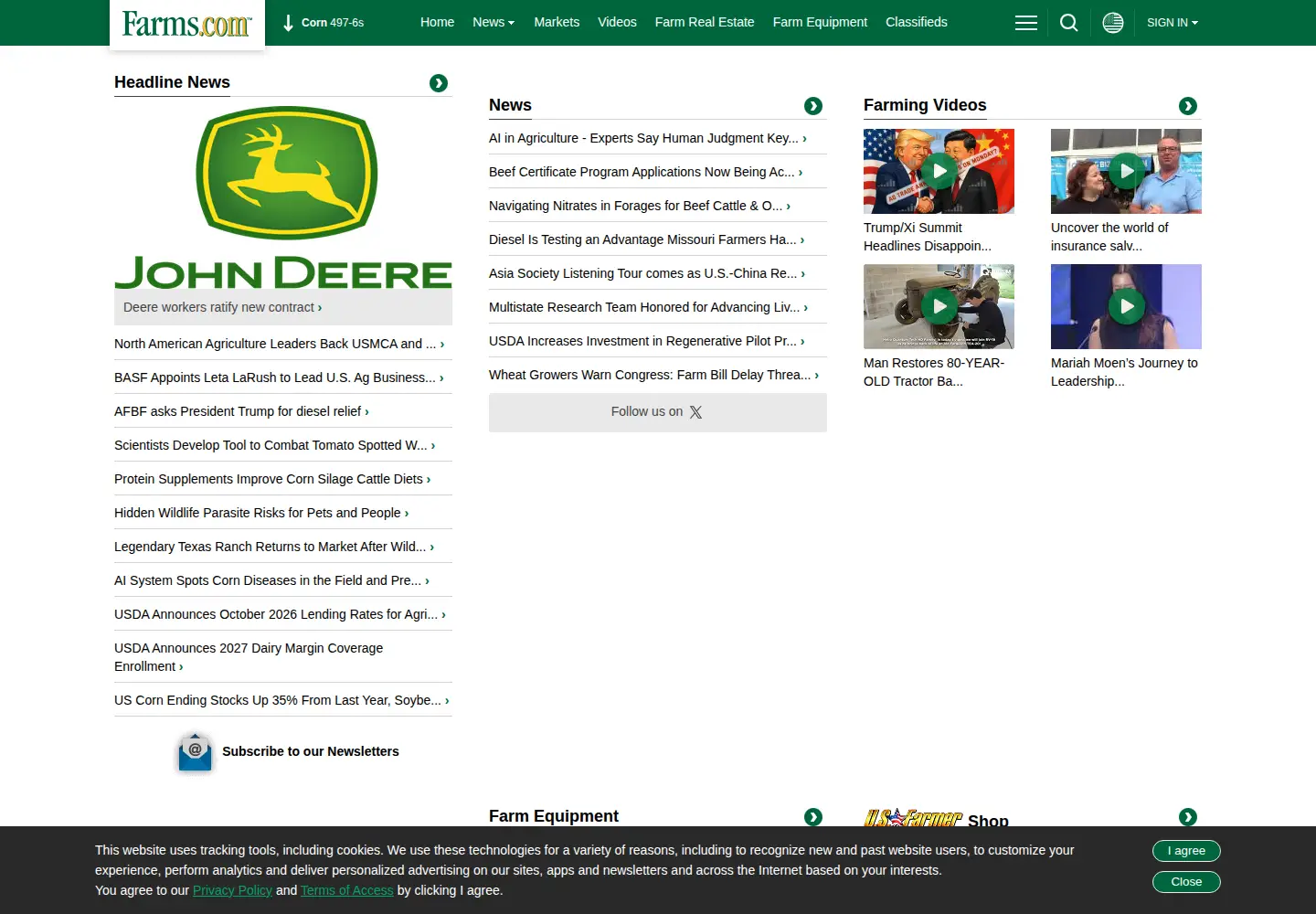
Task: Click the Follow us on X button
Action: coord(658,412)
